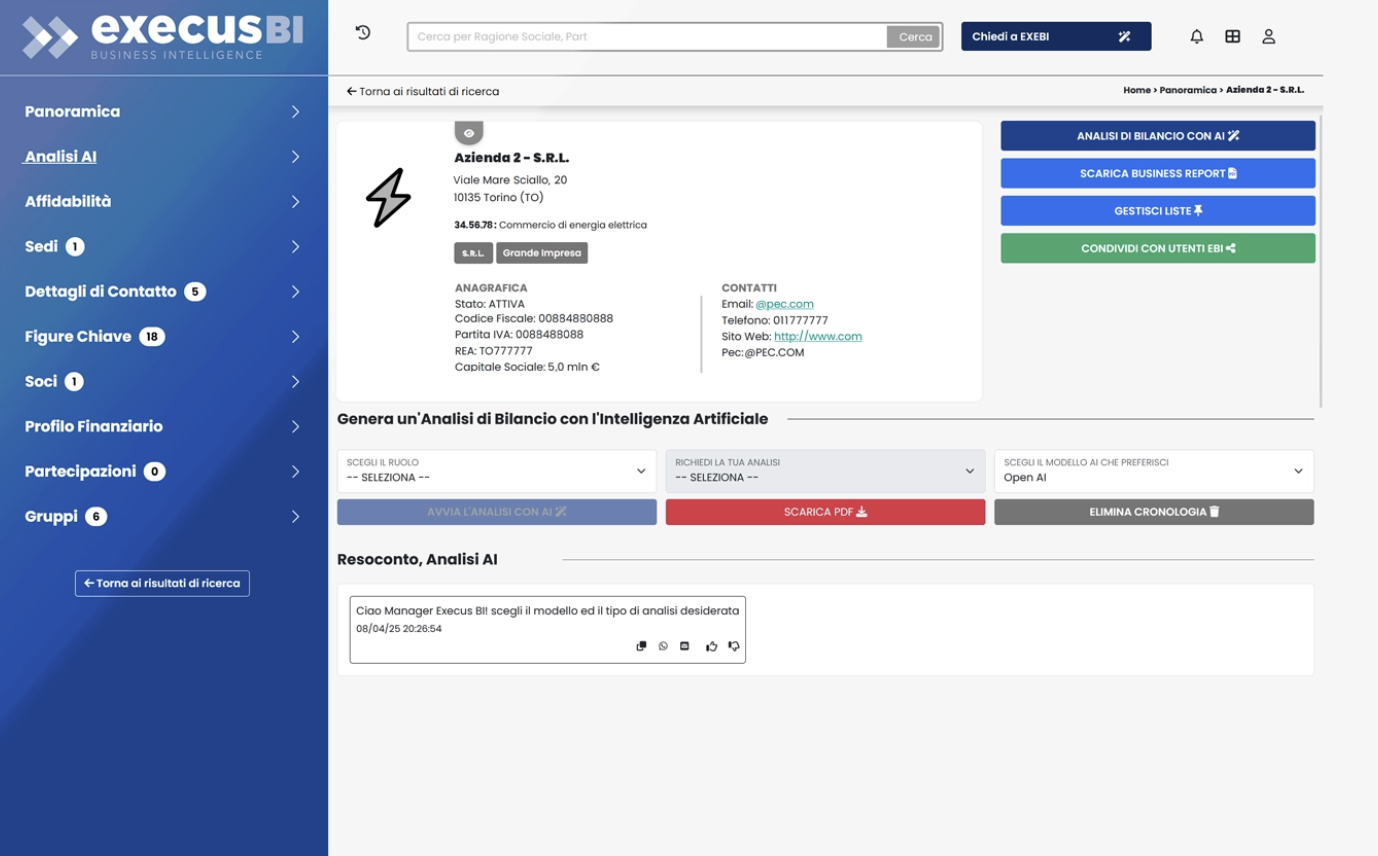Open search history via clock icon
This screenshot has width=1378, height=856.
click(x=362, y=33)
